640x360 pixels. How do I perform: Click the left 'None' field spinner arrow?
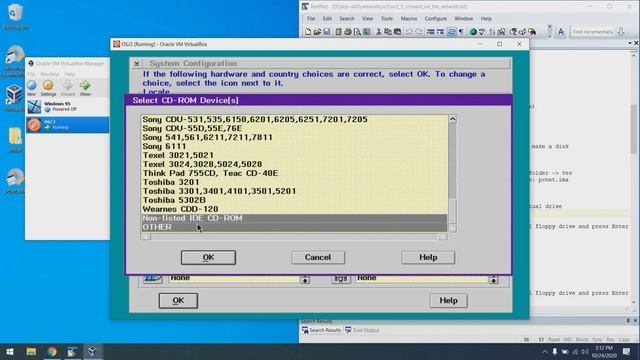point(305,280)
